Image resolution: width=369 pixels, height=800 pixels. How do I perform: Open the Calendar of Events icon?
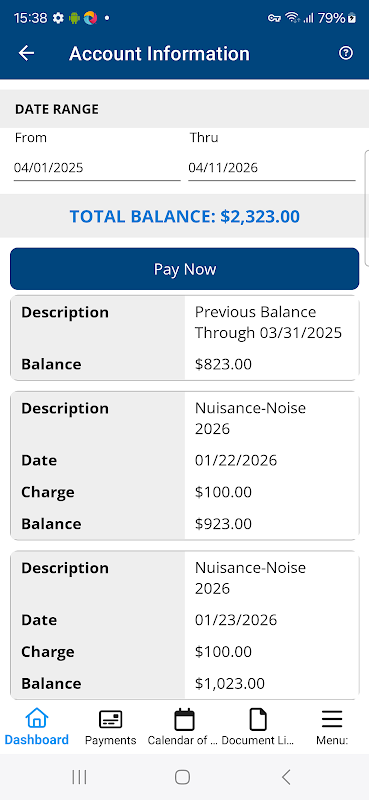coord(184,719)
